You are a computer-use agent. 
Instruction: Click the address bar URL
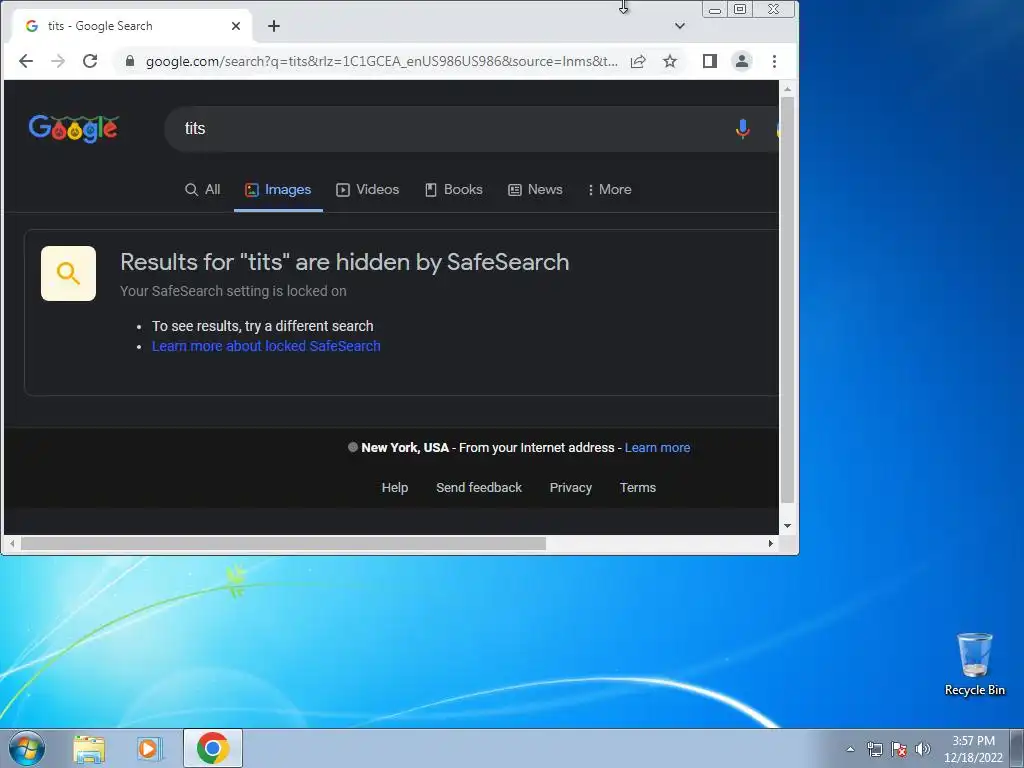coord(381,61)
